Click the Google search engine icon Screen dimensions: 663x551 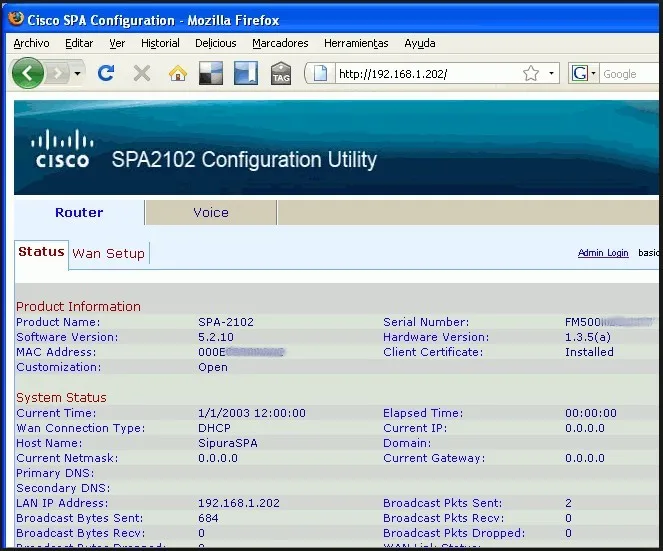click(579, 74)
